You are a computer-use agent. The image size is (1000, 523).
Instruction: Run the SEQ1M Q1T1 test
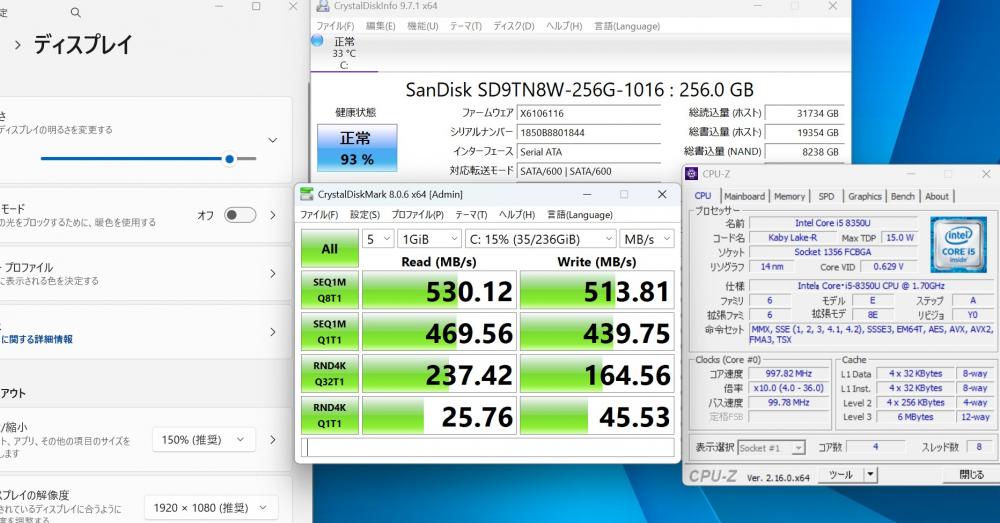pyautogui.click(x=330, y=332)
